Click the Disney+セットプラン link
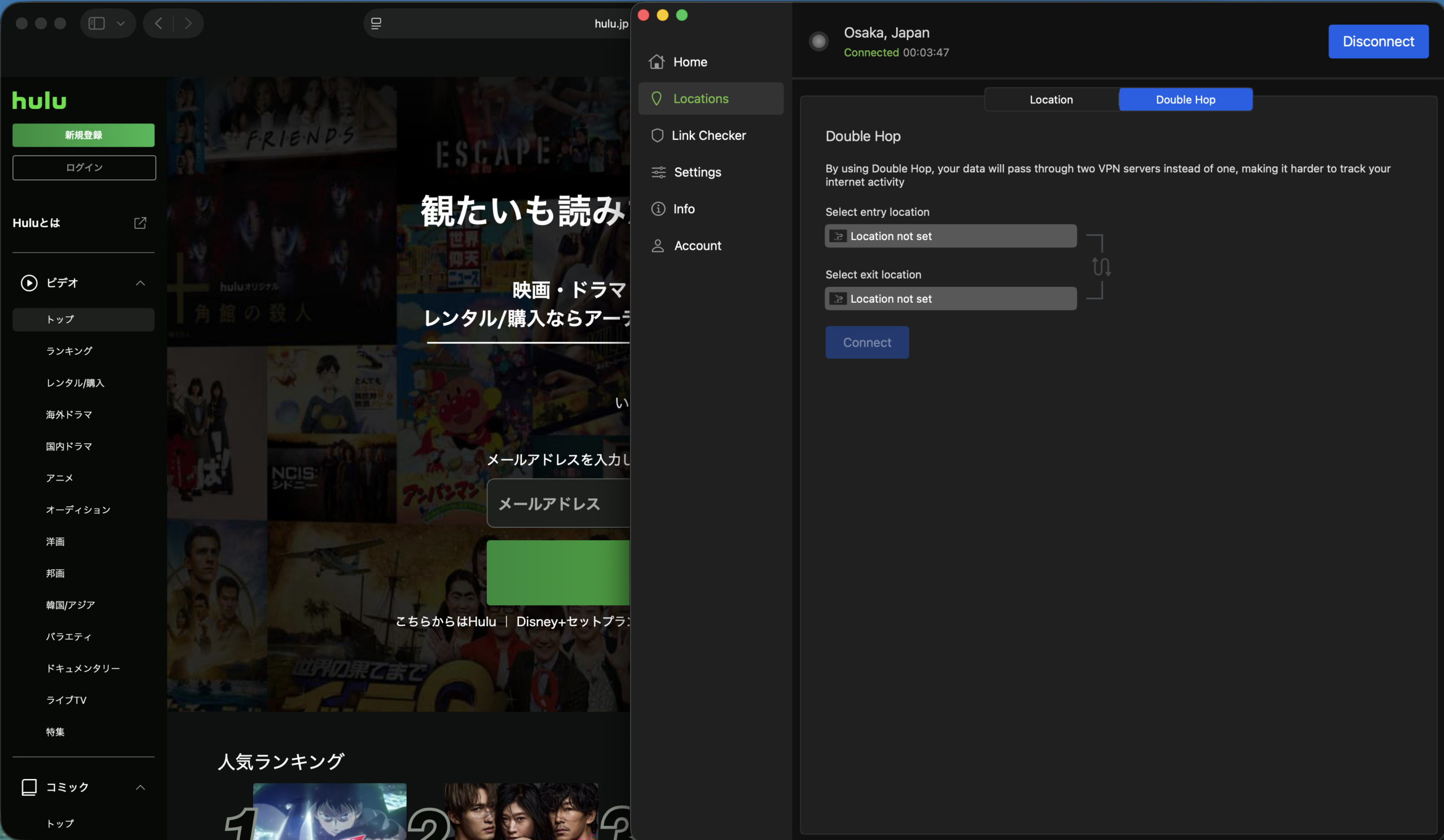This screenshot has width=1444, height=840. click(x=573, y=621)
